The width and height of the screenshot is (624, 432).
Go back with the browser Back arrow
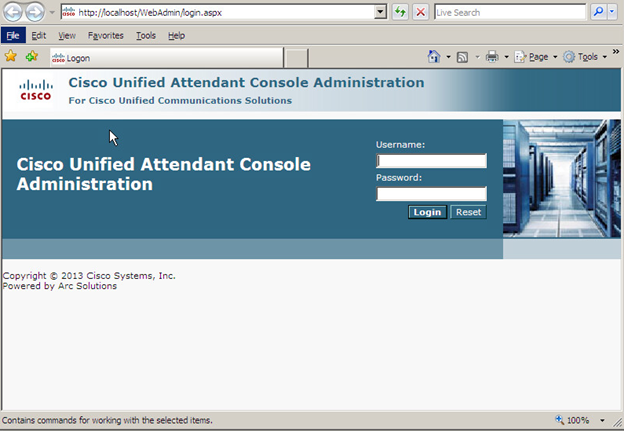click(13, 12)
